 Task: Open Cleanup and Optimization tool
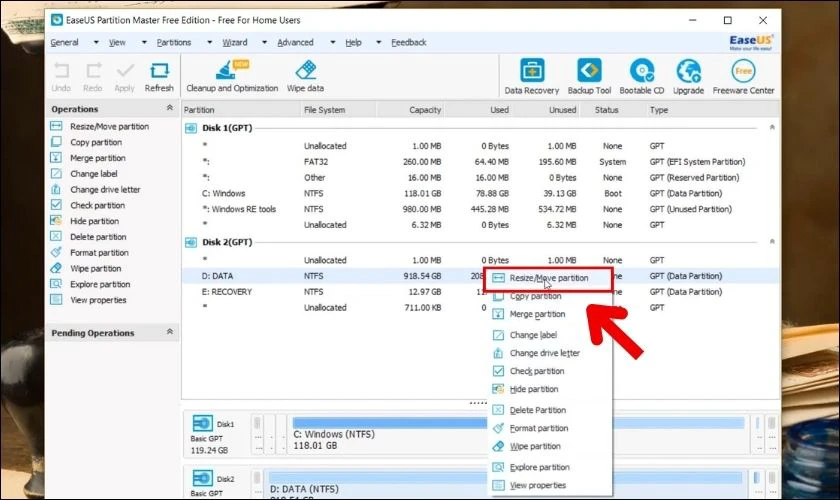click(x=232, y=76)
